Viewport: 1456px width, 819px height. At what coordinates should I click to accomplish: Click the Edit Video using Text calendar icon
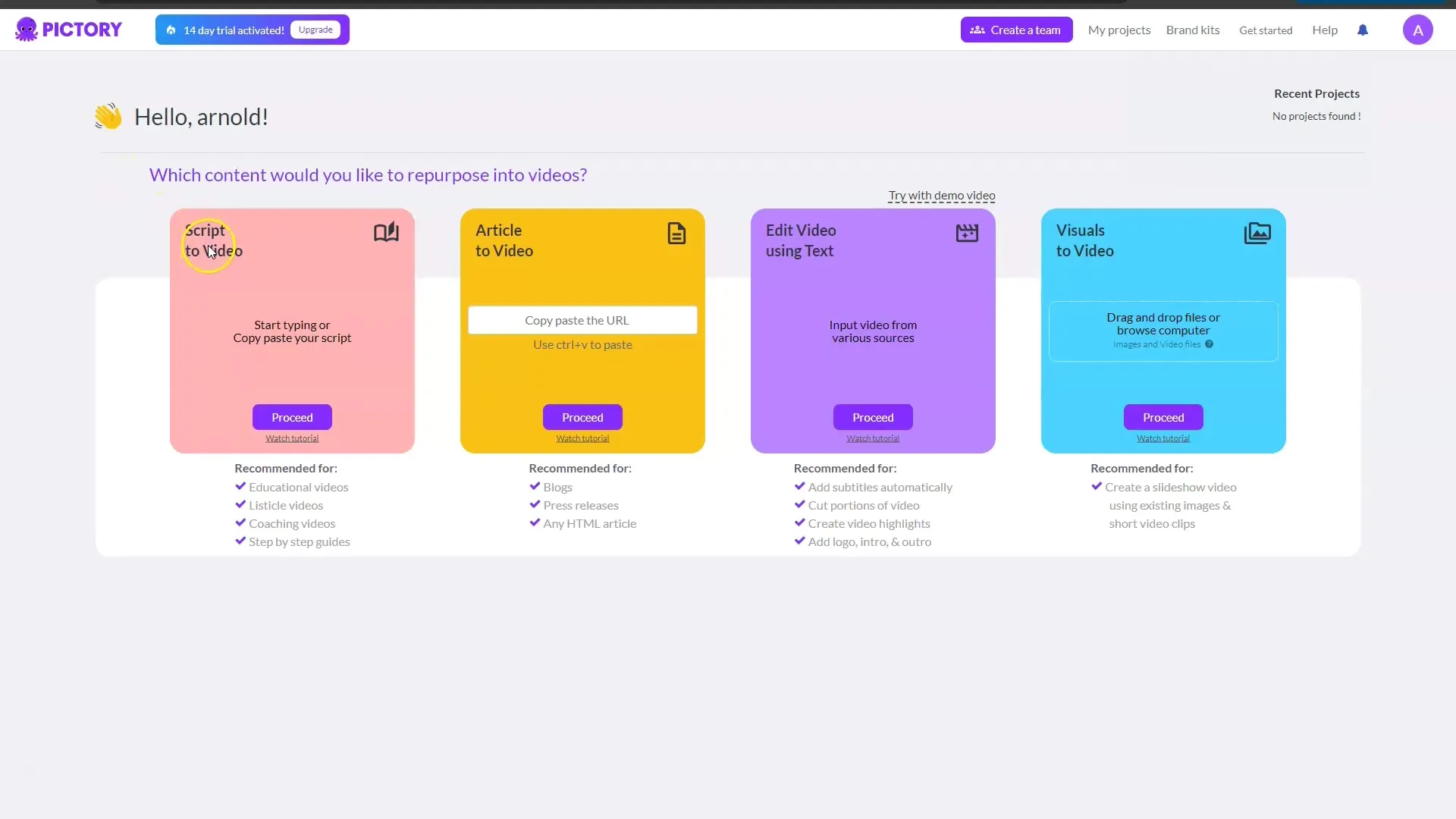pyautogui.click(x=966, y=232)
